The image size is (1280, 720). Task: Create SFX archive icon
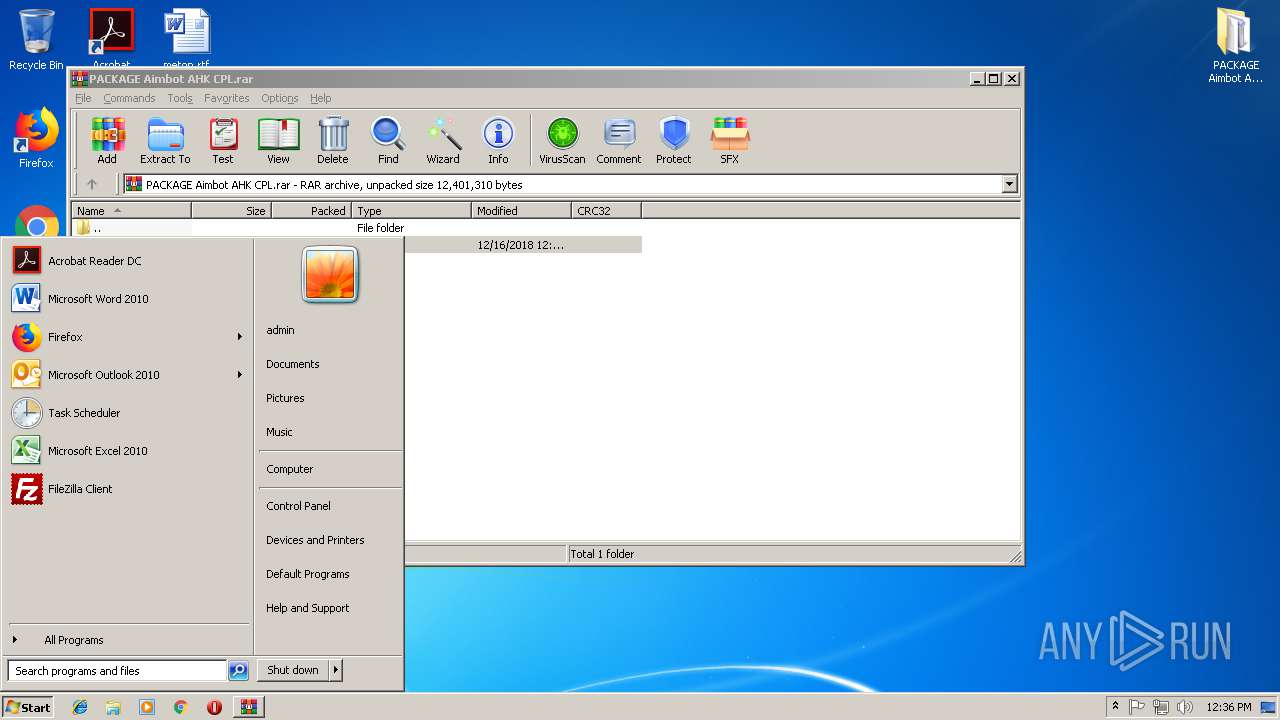point(730,140)
